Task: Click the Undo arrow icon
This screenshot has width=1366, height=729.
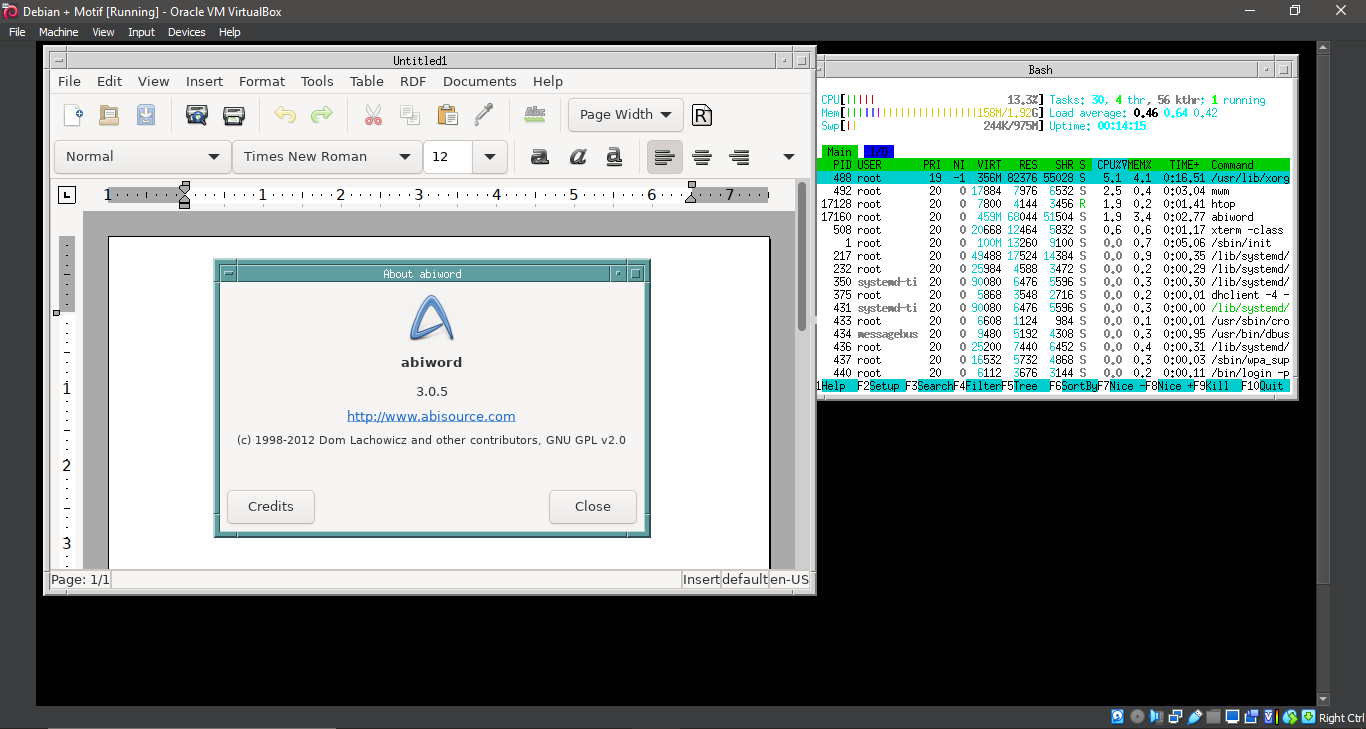Action: tap(285, 115)
